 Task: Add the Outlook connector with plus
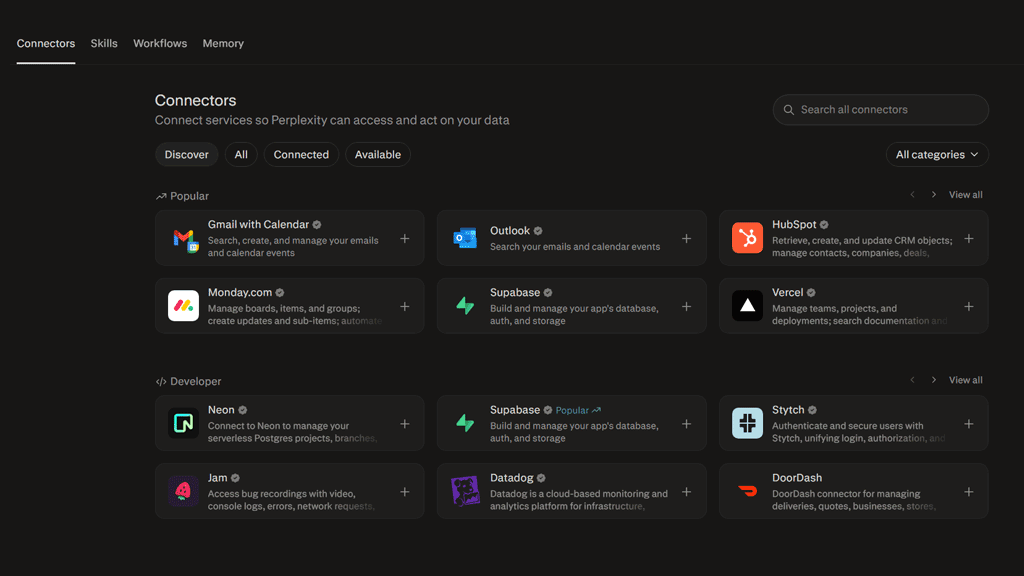tap(686, 239)
